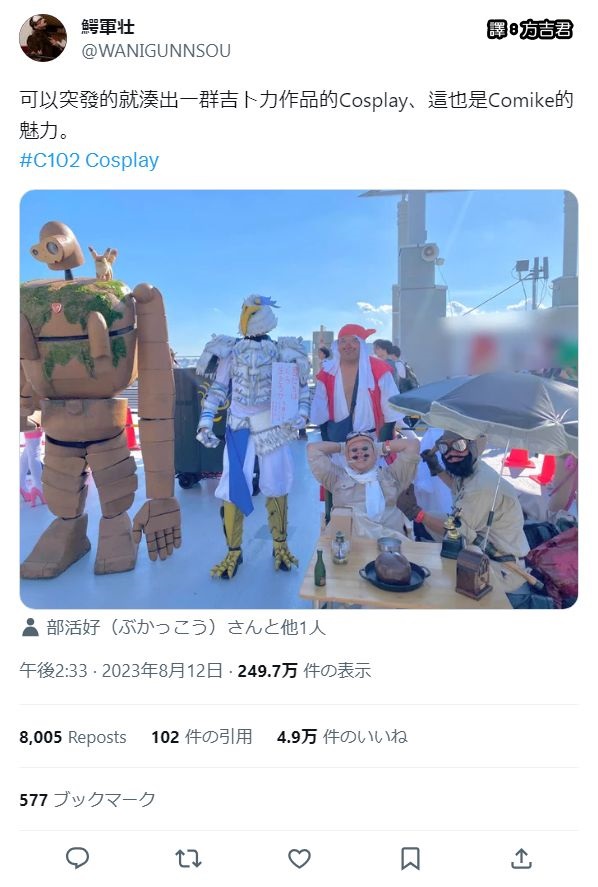Open the 249.7万 view count analytics
The height and width of the screenshot is (887, 598).
point(304,671)
